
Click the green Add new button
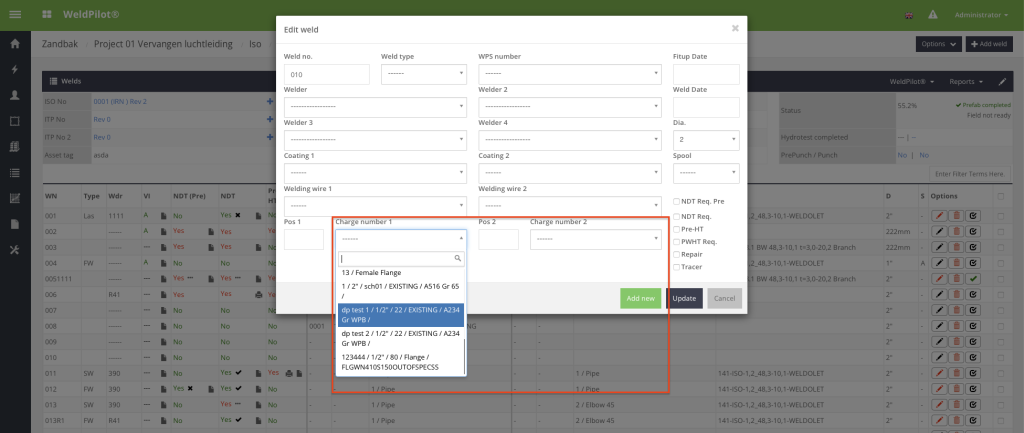(640, 298)
